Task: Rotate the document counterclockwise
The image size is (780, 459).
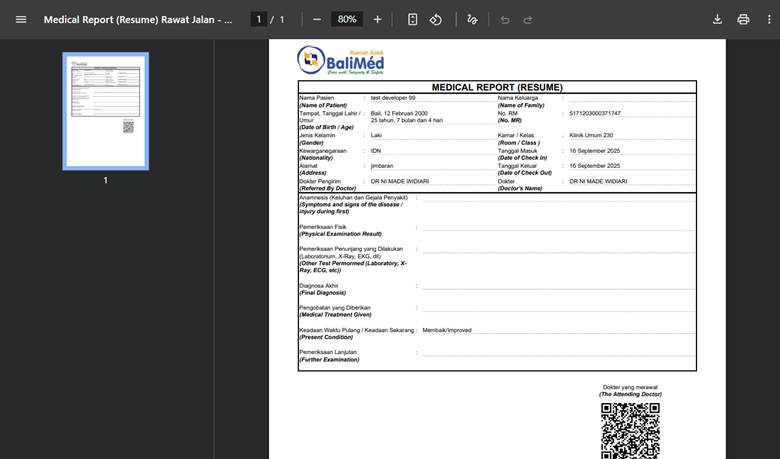Action: point(436,19)
